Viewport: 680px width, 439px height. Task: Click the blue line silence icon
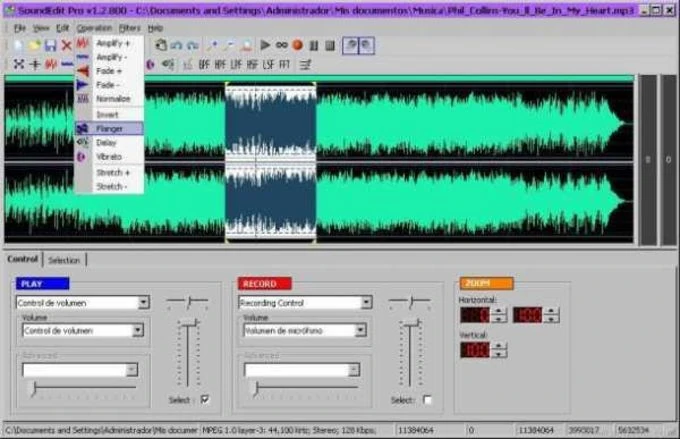tap(67, 64)
